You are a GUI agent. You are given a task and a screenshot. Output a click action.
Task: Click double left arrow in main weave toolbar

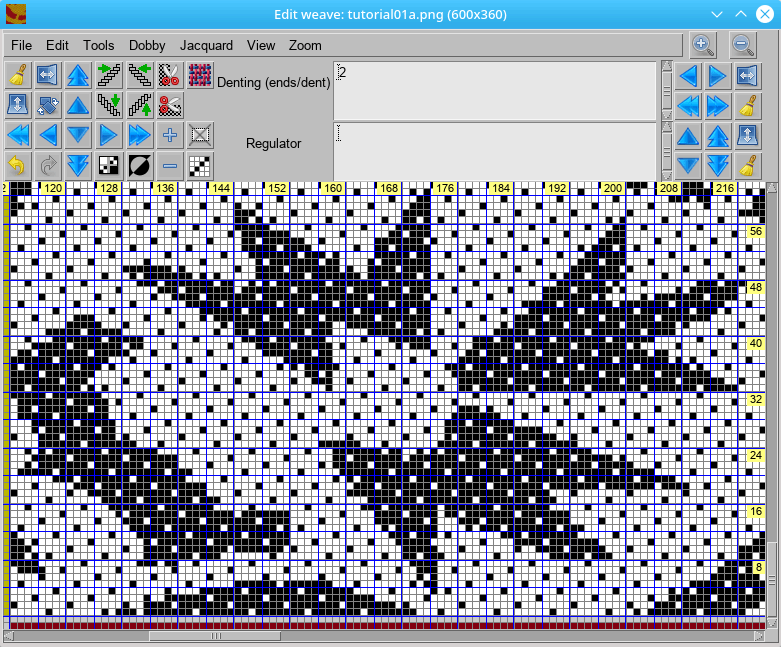tap(18, 135)
